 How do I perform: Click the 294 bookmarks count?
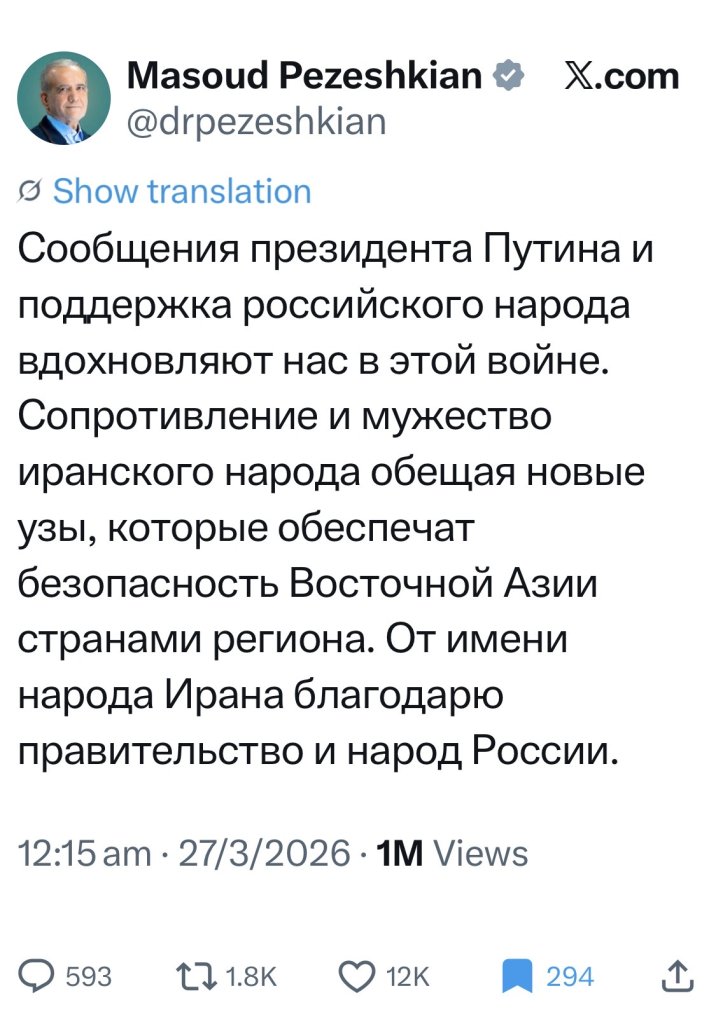point(570,976)
